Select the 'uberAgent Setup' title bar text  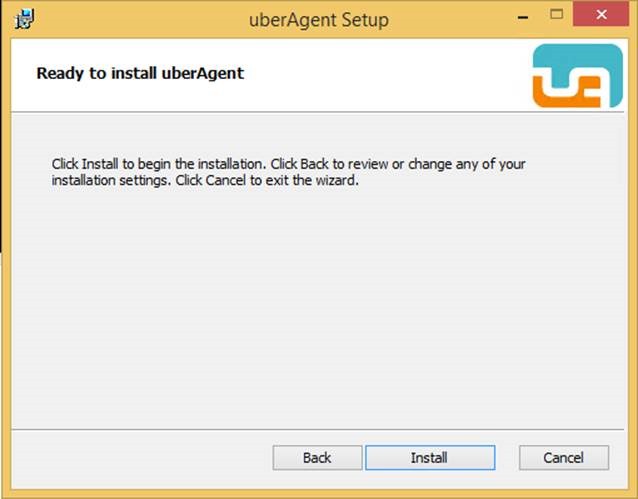coord(319,20)
